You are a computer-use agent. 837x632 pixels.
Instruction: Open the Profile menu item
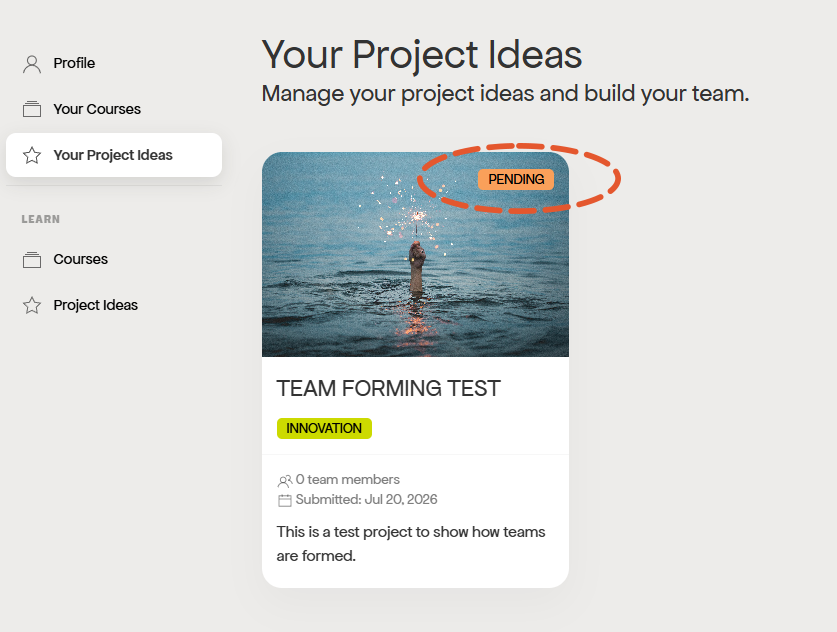(x=114, y=63)
